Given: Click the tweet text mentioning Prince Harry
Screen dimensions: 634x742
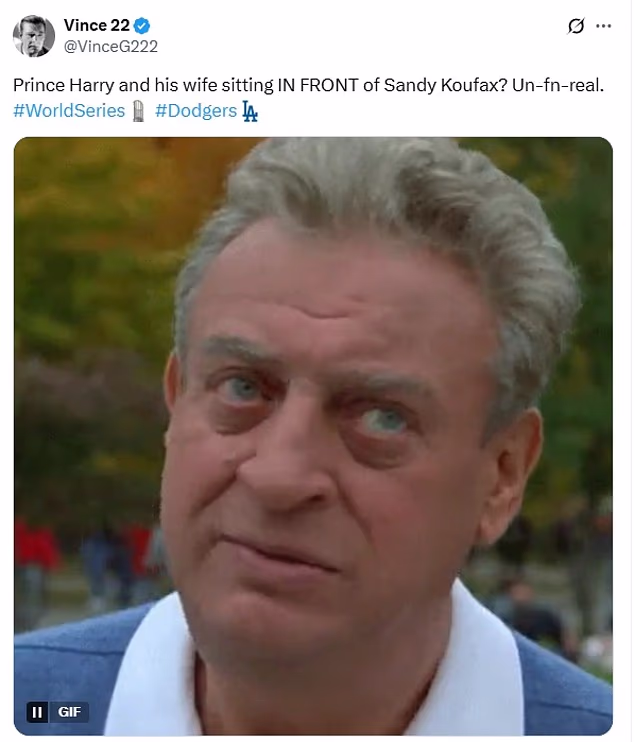Looking at the screenshot, I should (308, 85).
